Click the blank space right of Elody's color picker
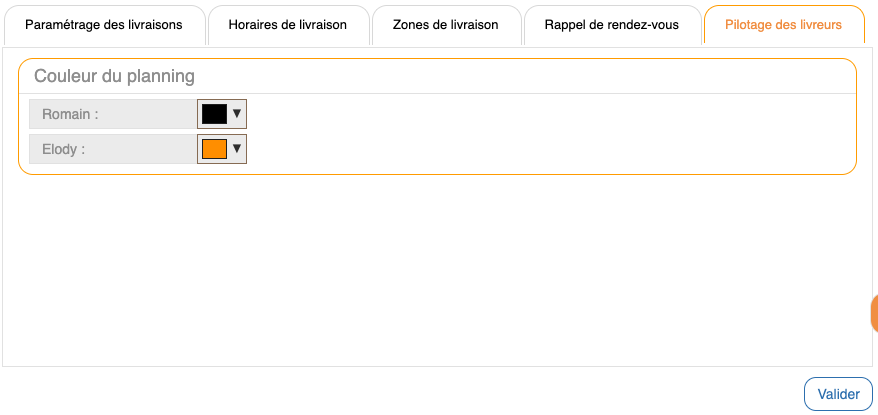 click(x=550, y=149)
